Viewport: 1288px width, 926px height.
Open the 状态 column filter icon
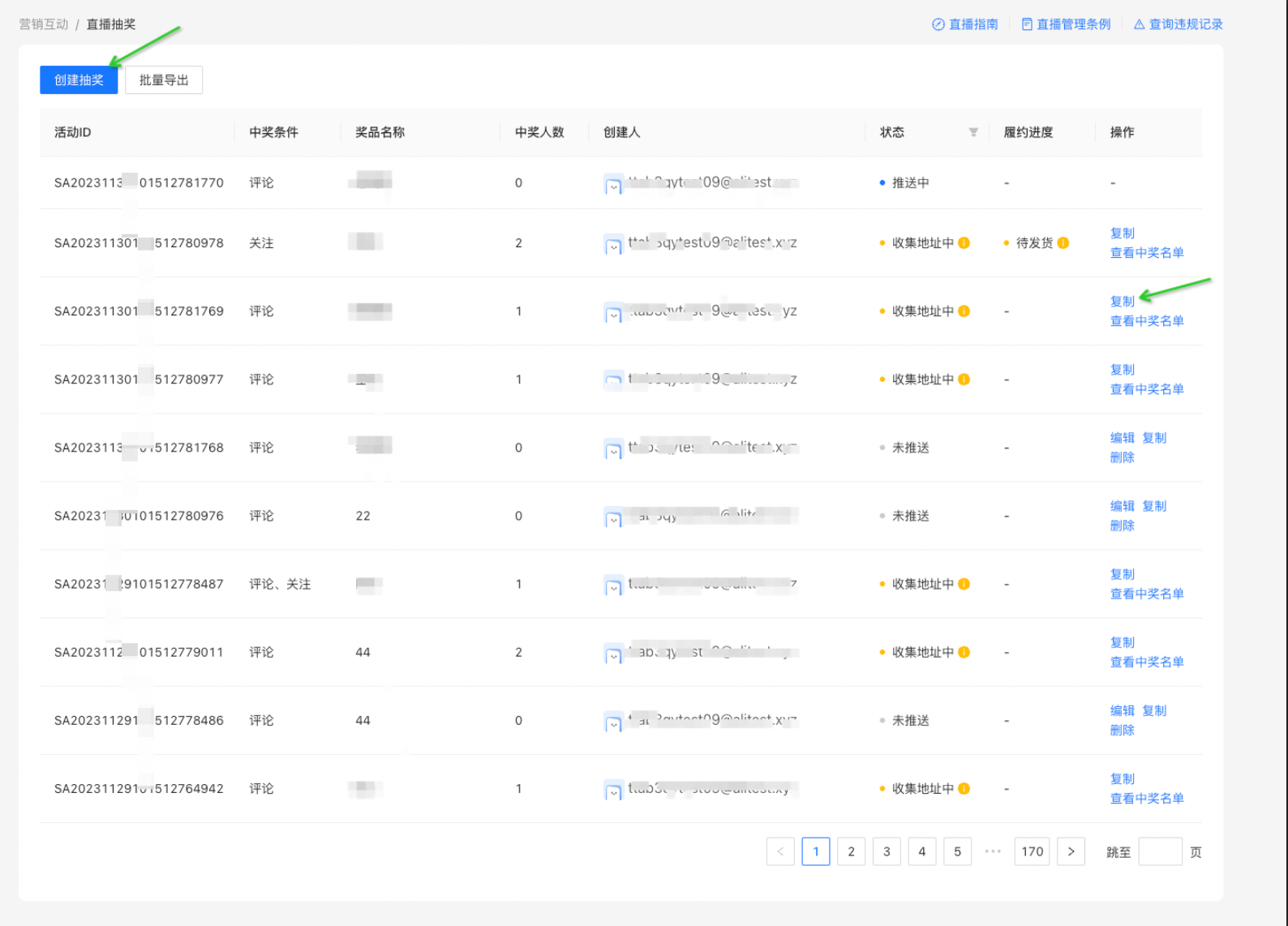tap(973, 132)
